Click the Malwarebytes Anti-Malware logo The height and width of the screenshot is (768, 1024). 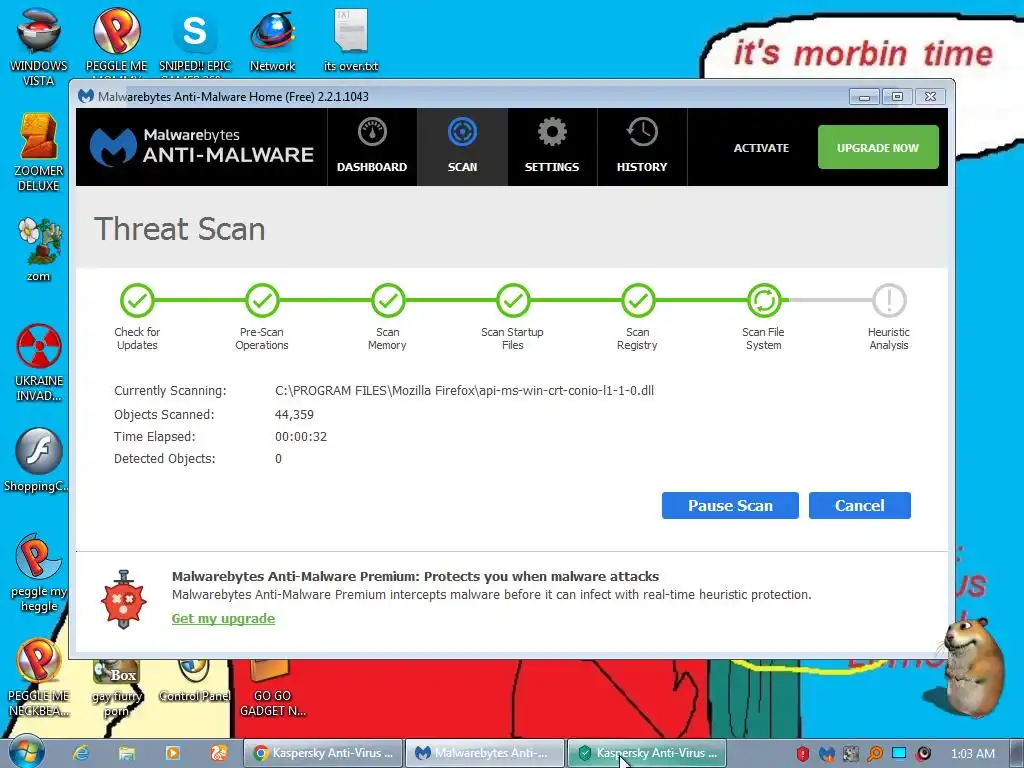click(x=202, y=146)
